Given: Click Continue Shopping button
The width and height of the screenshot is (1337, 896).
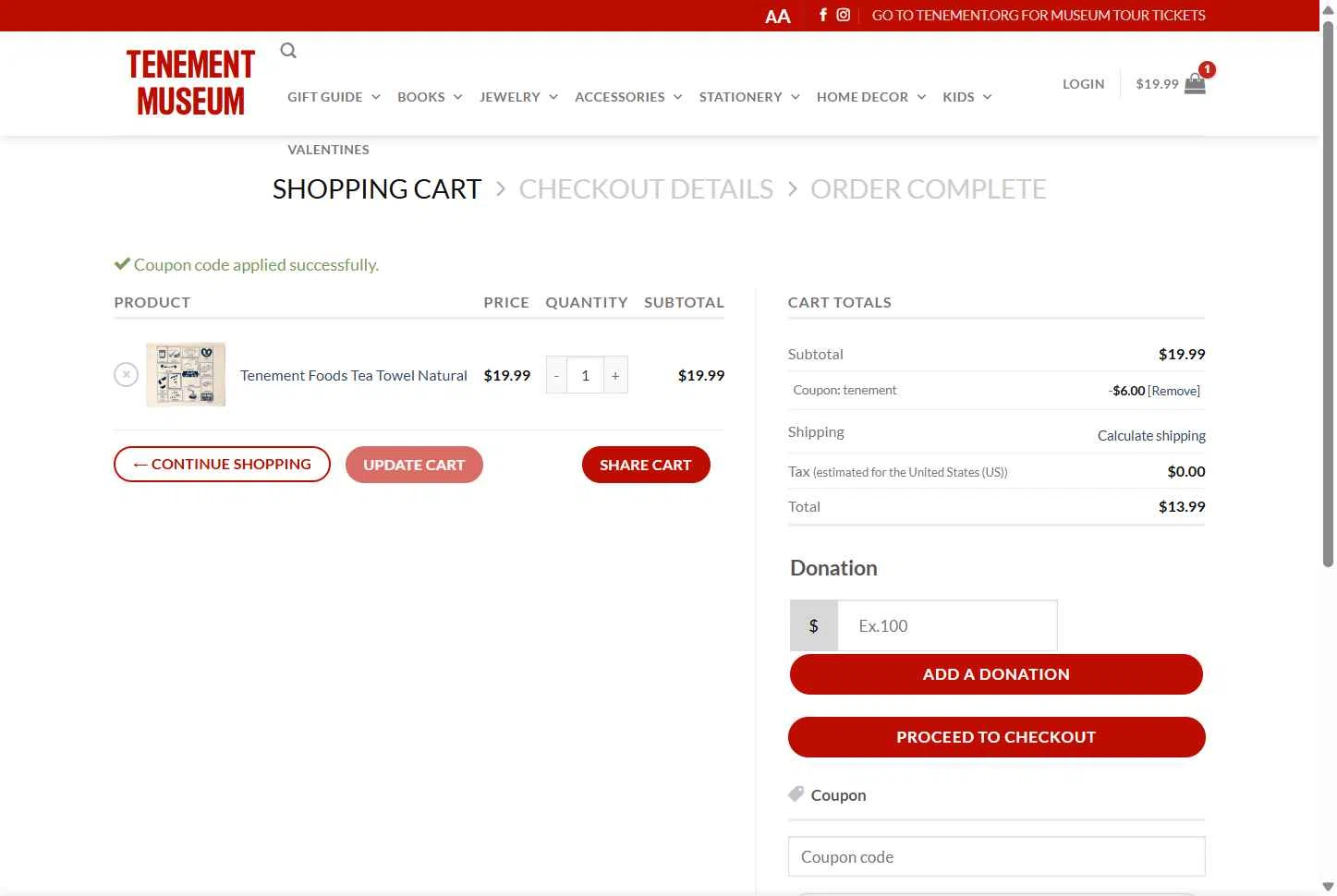Looking at the screenshot, I should 222,465.
